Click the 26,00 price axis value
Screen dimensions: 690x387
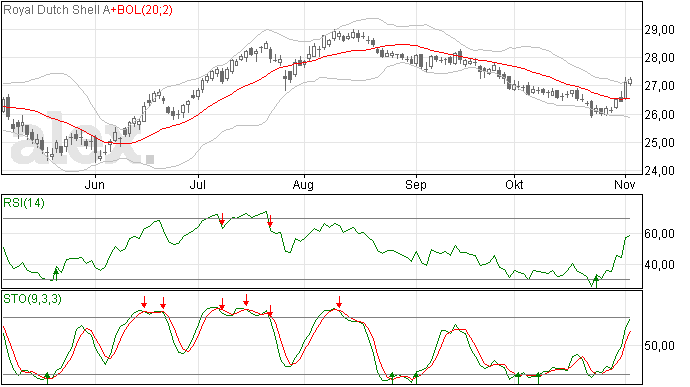tap(660, 115)
